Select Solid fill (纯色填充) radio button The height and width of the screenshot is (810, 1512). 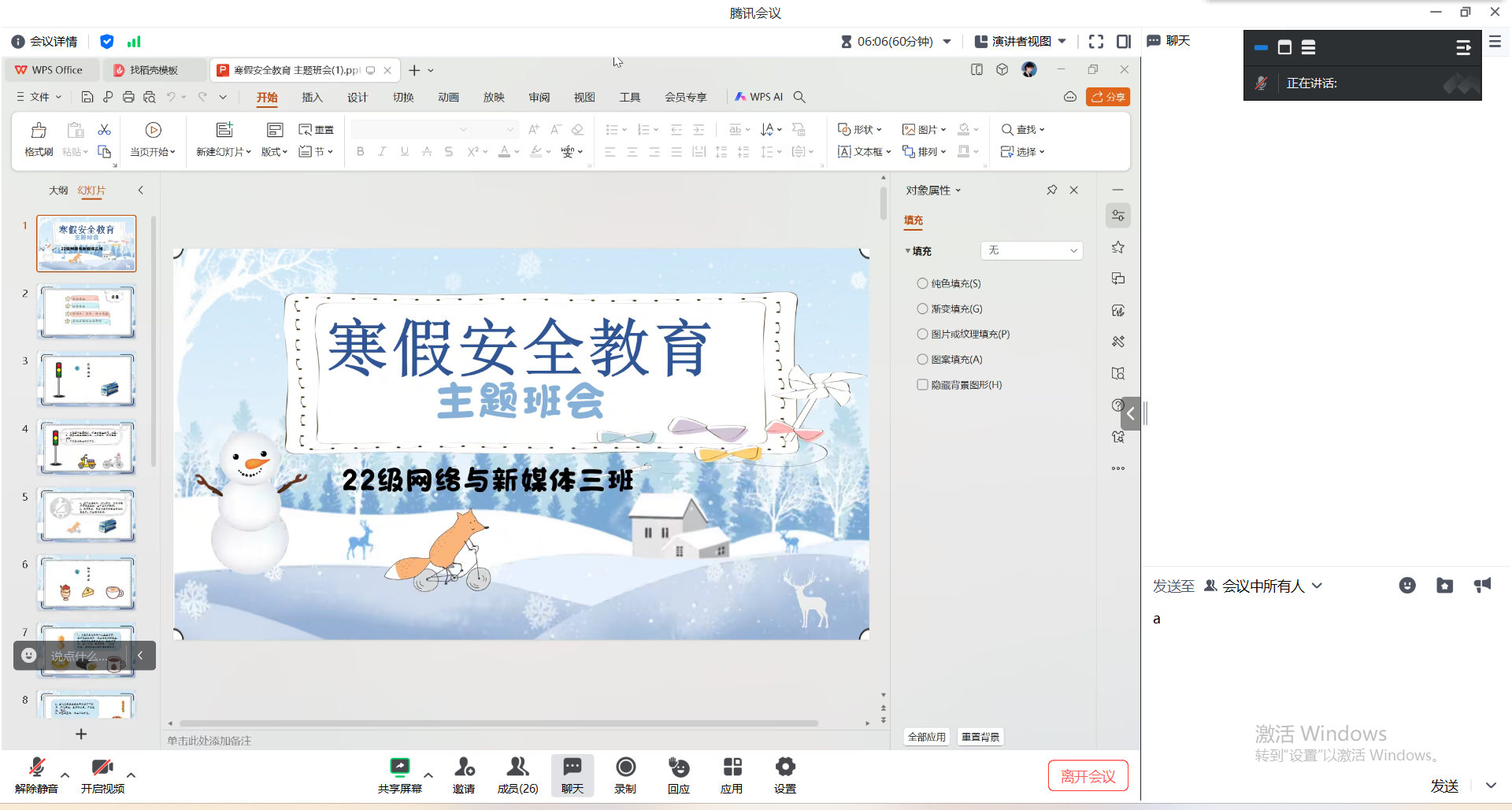pyautogui.click(x=922, y=283)
